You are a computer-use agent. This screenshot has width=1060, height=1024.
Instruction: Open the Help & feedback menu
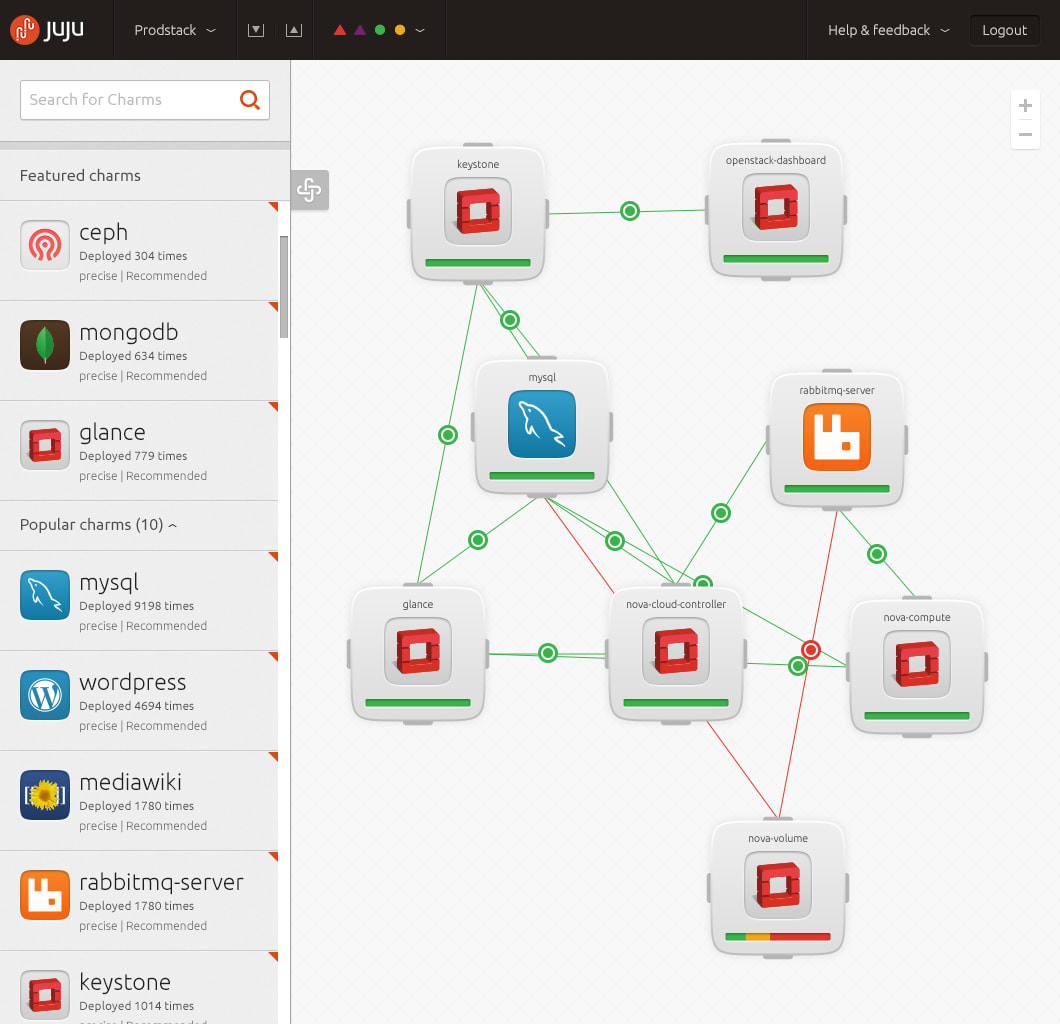(888, 30)
